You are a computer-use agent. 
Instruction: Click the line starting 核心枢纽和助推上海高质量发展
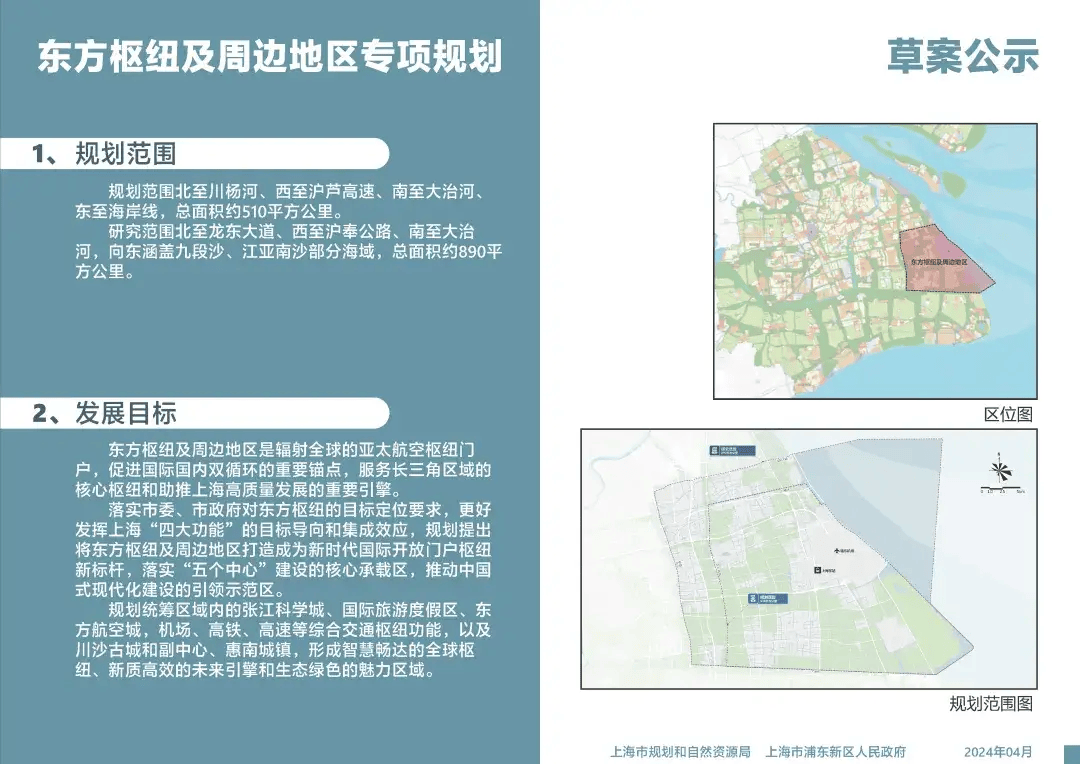[x=238, y=491]
